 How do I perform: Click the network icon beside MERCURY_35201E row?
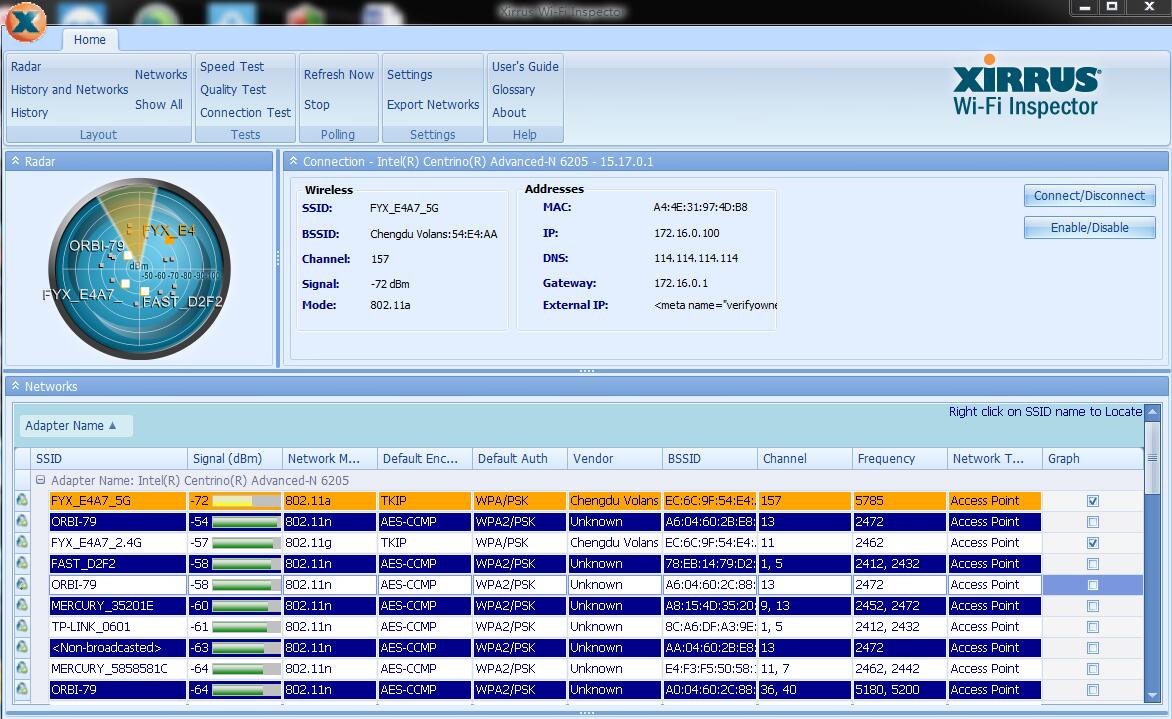pos(22,606)
